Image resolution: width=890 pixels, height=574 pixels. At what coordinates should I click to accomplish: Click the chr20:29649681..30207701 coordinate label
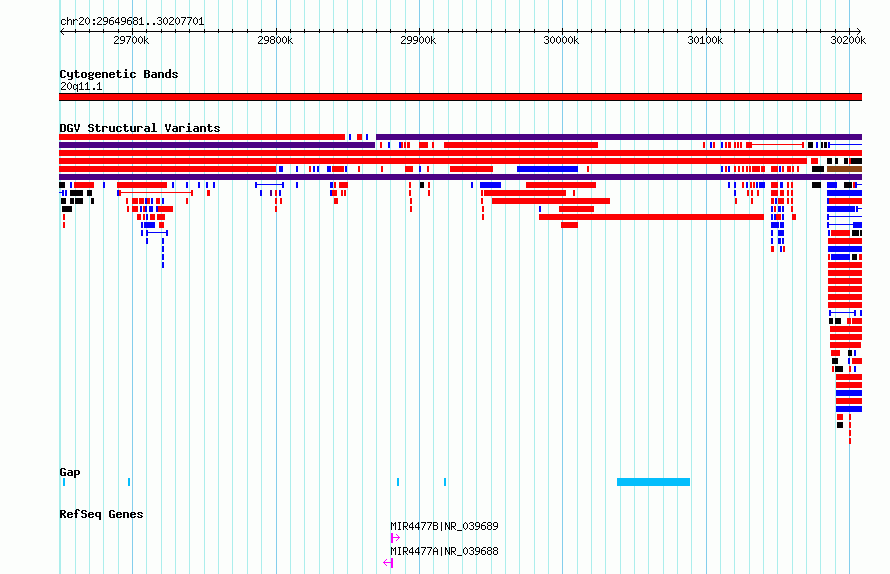point(132,21)
